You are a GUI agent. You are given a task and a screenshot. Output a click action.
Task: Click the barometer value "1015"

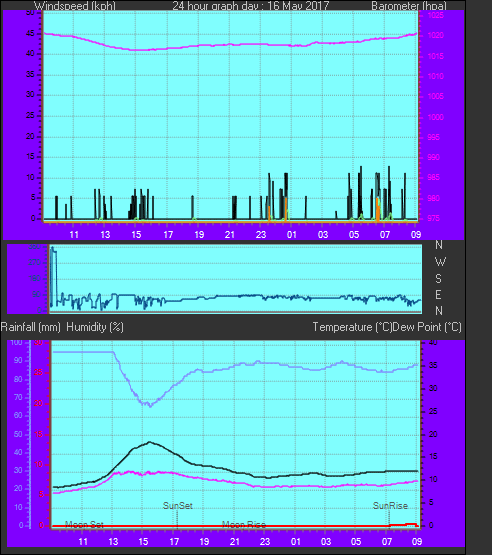coord(436,56)
